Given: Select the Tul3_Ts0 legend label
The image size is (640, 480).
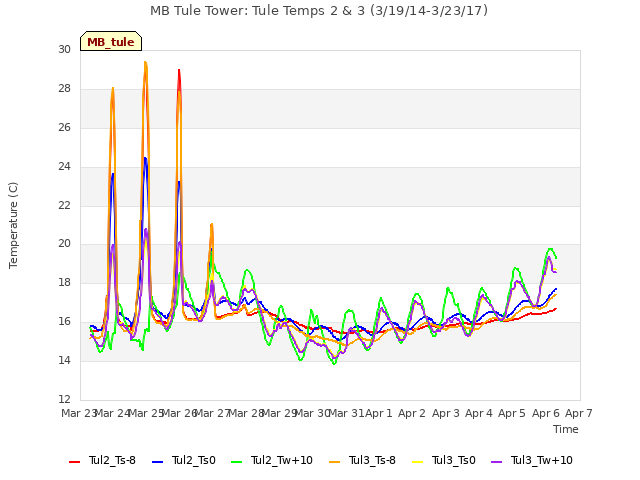Looking at the screenshot, I should [453, 460].
